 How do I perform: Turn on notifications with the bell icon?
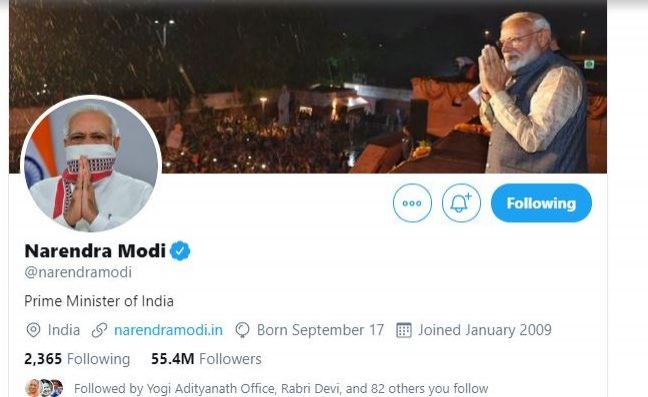461,203
